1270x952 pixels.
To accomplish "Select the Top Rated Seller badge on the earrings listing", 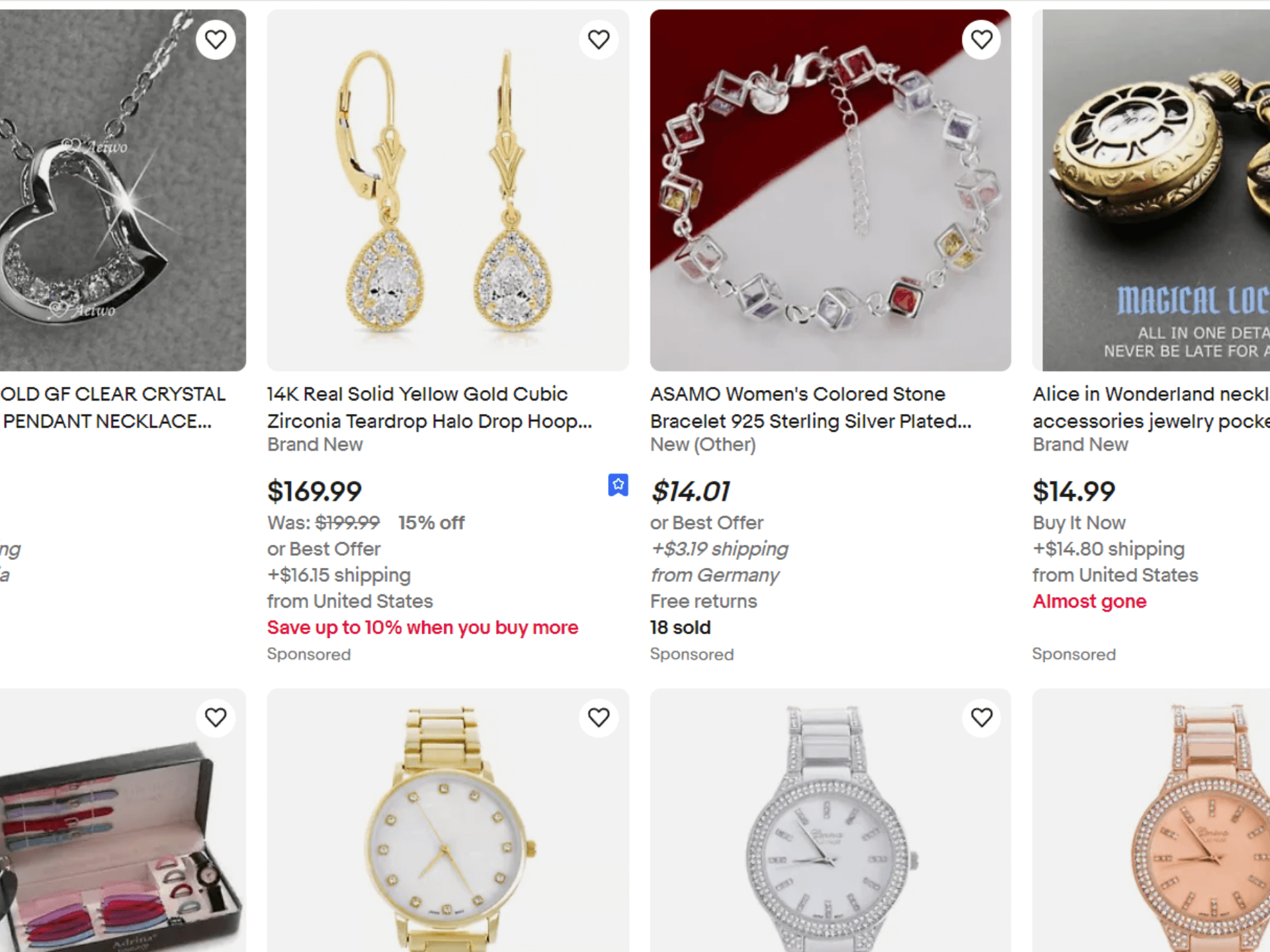I will (x=617, y=485).
